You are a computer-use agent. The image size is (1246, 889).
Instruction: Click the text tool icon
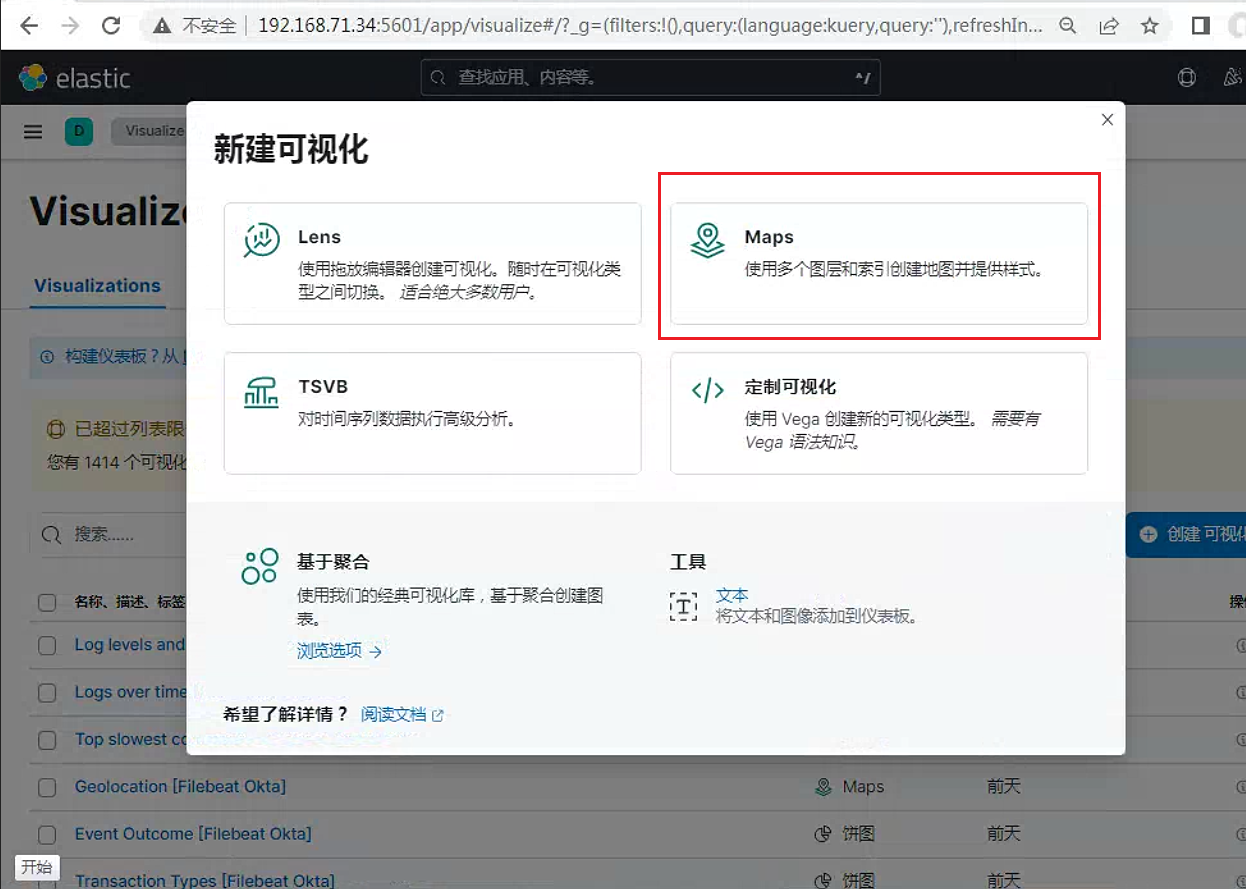click(683, 605)
